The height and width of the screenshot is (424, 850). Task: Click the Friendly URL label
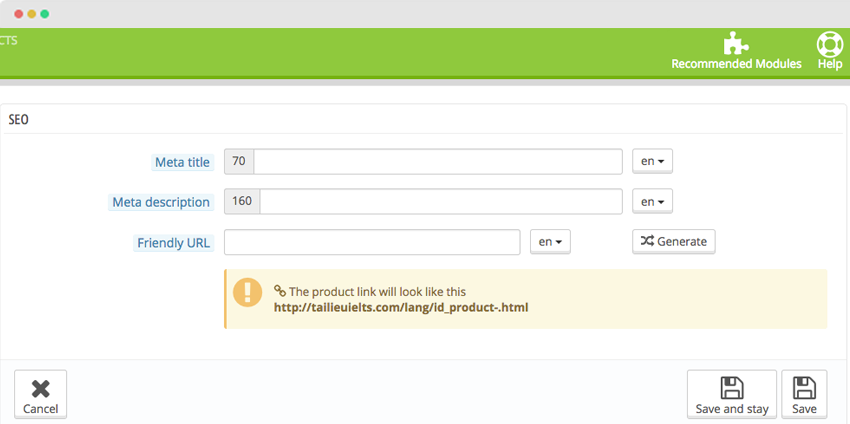(173, 242)
